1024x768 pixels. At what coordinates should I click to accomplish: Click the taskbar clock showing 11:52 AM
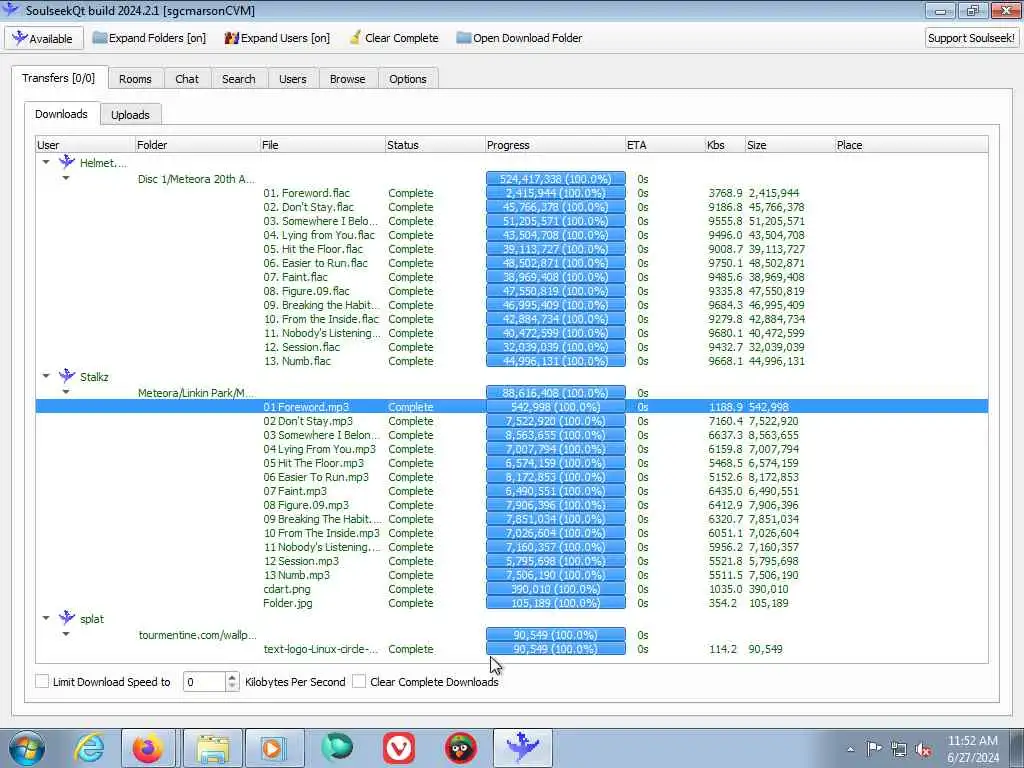(972, 748)
